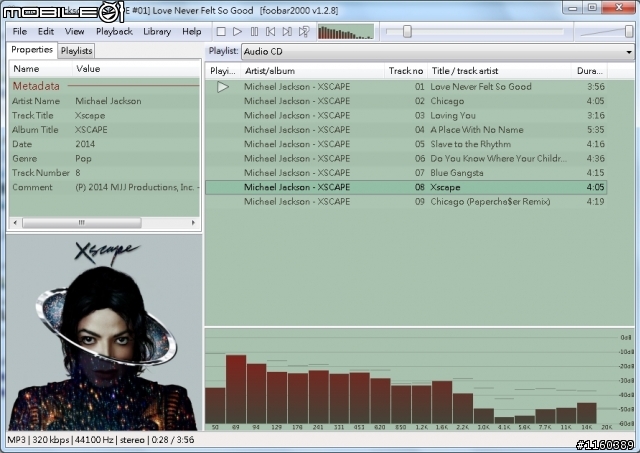640x453 pixels.
Task: Stop playback with the Stop button
Action: [x=221, y=31]
